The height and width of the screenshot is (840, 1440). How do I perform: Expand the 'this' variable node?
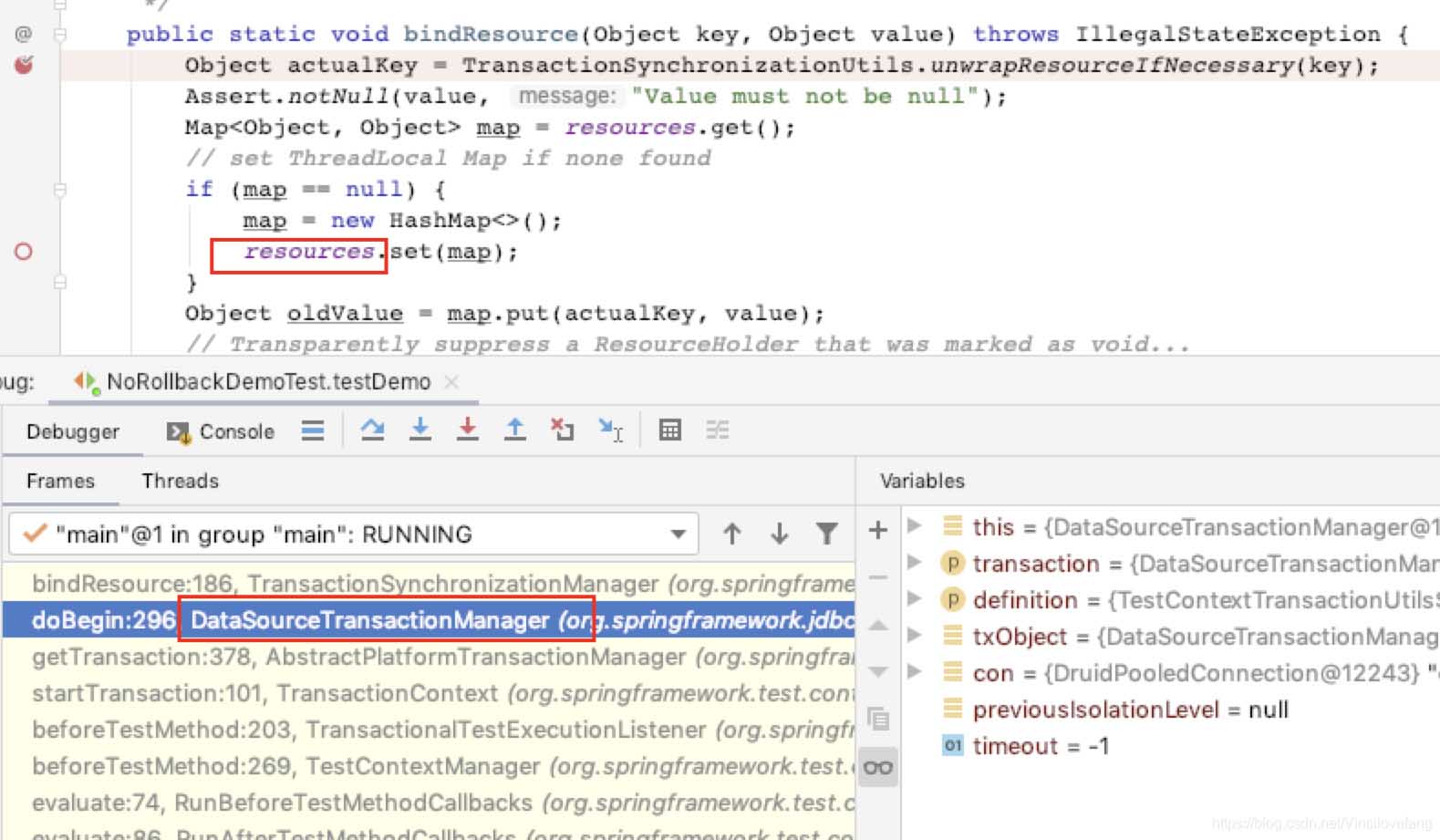(x=915, y=525)
